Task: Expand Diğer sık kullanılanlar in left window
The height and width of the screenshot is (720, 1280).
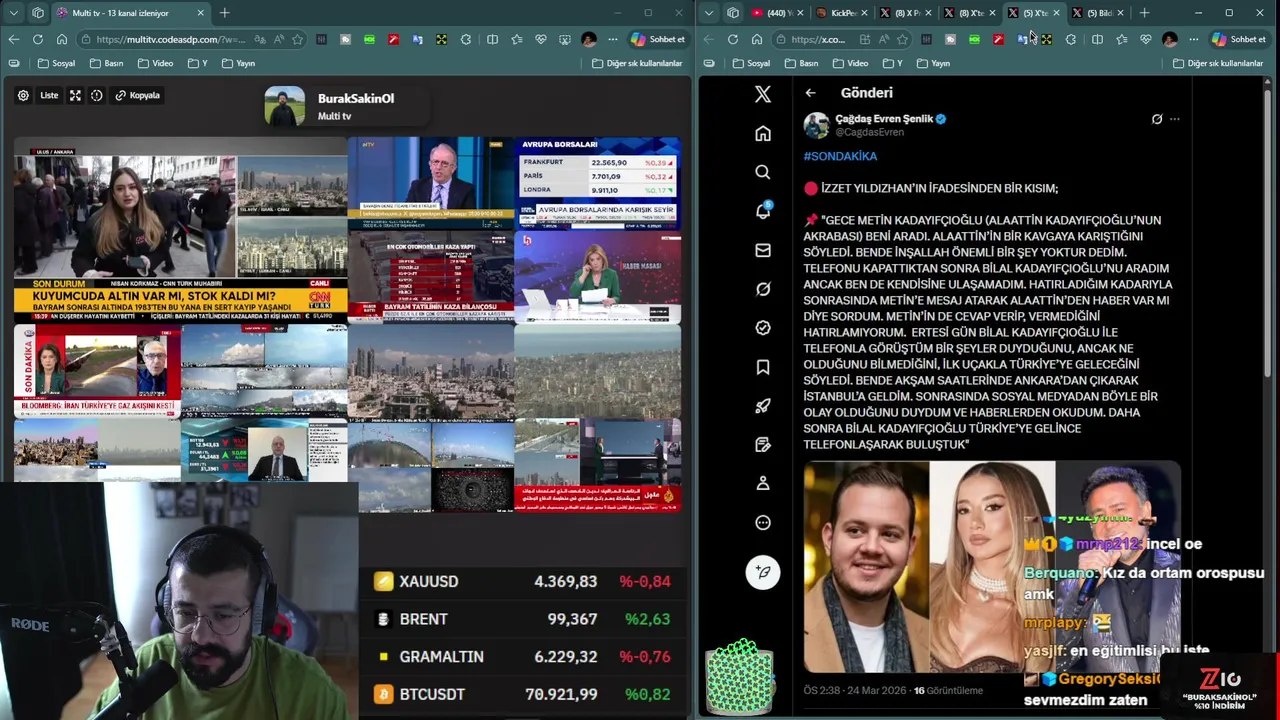Action: (637, 63)
